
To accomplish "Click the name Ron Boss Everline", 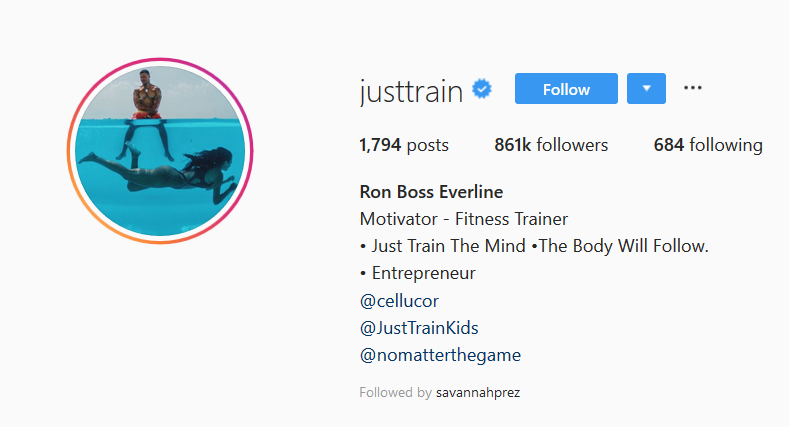I will [431, 192].
